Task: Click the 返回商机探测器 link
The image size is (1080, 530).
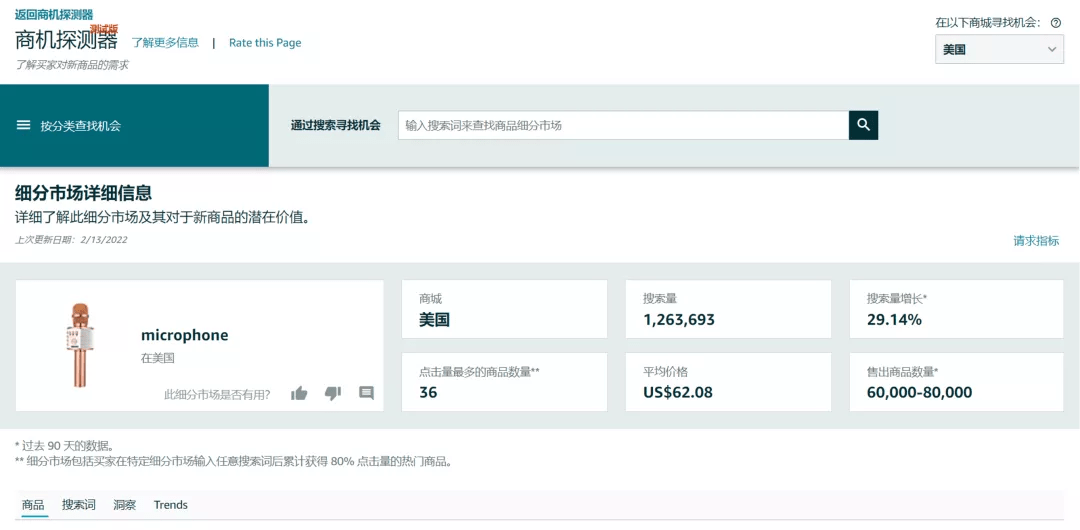Action: tap(54, 15)
